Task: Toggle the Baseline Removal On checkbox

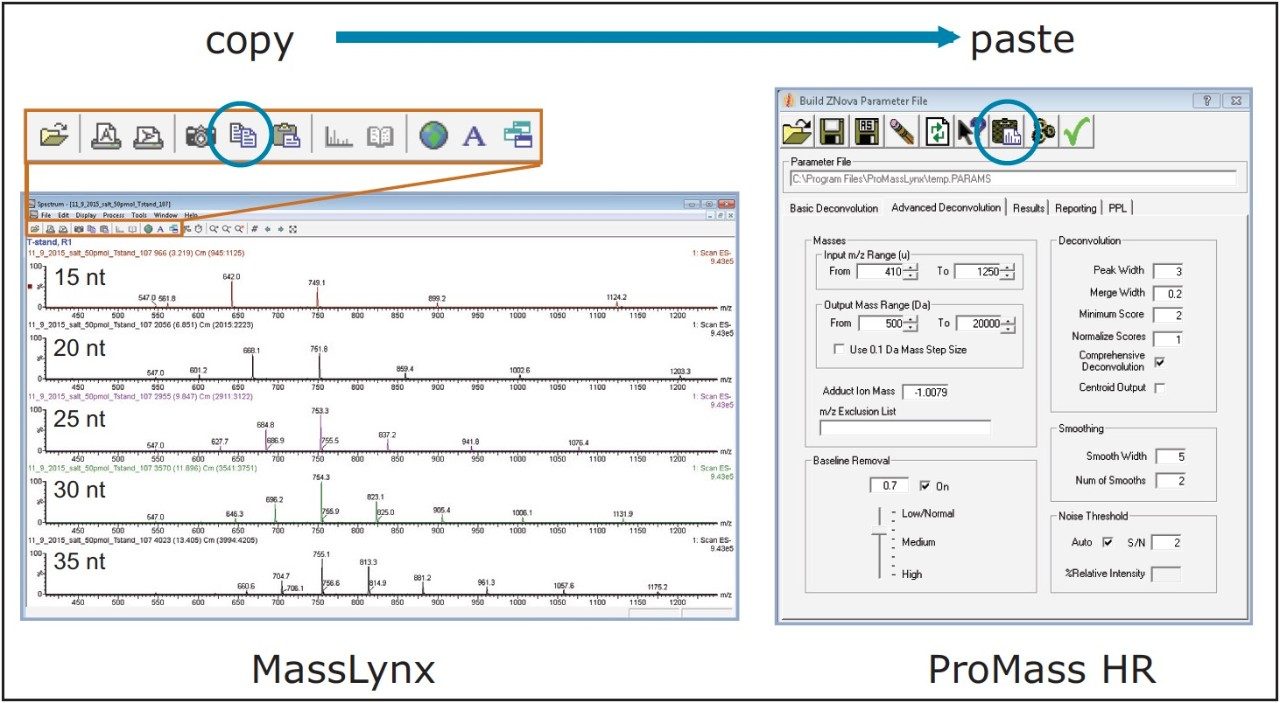Action: [x=924, y=486]
